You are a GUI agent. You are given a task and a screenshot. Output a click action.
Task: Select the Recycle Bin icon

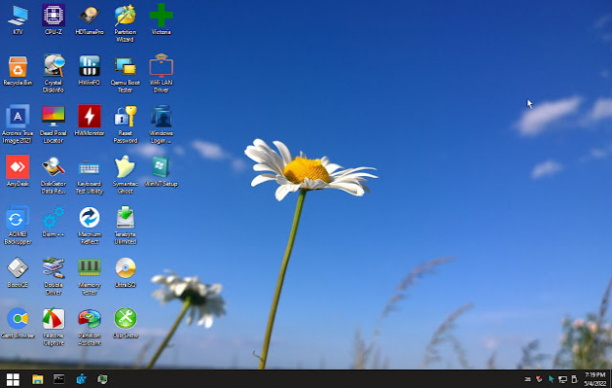coord(18,70)
